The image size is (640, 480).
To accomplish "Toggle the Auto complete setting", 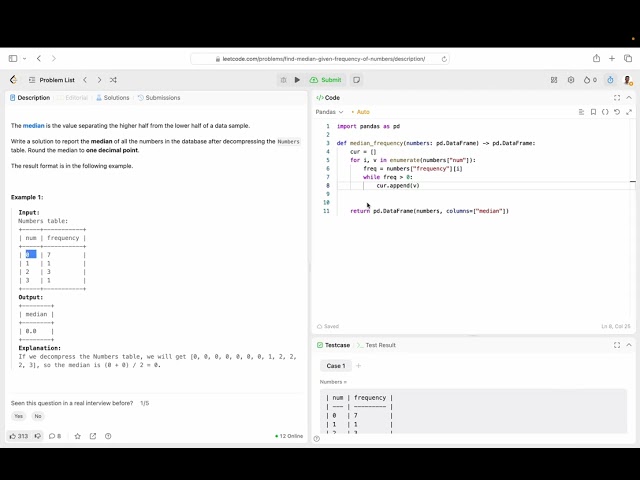I will 361,112.
